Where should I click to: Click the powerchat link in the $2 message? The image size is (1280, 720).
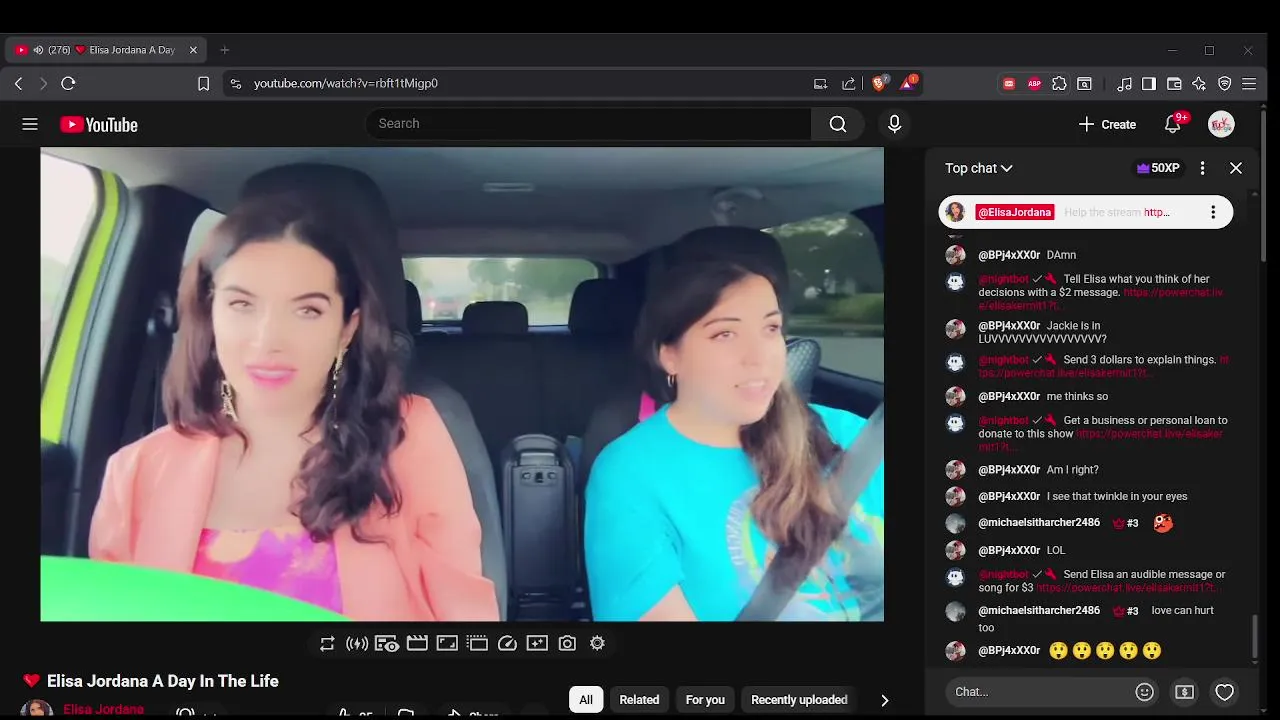click(1103, 299)
